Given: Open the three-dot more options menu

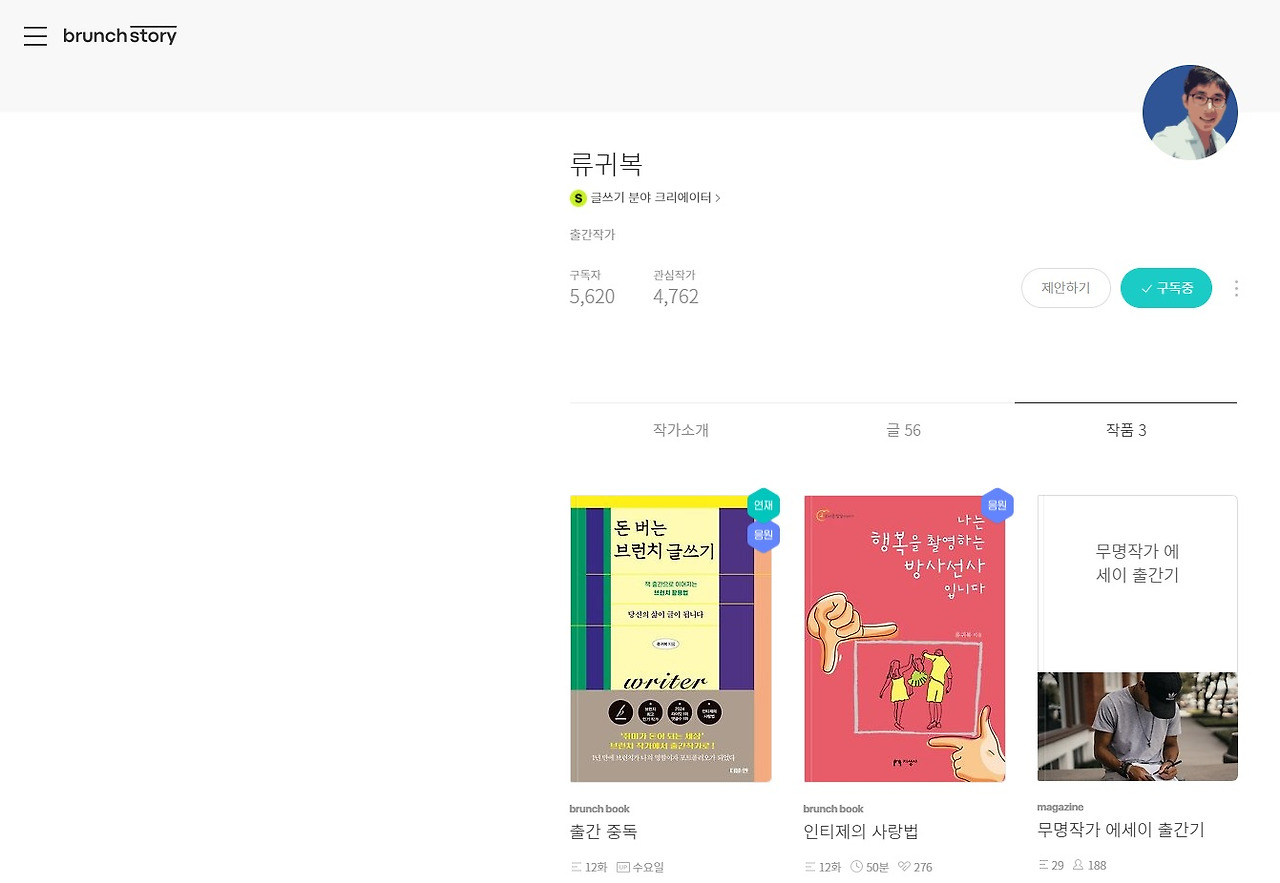Looking at the screenshot, I should pyautogui.click(x=1236, y=288).
